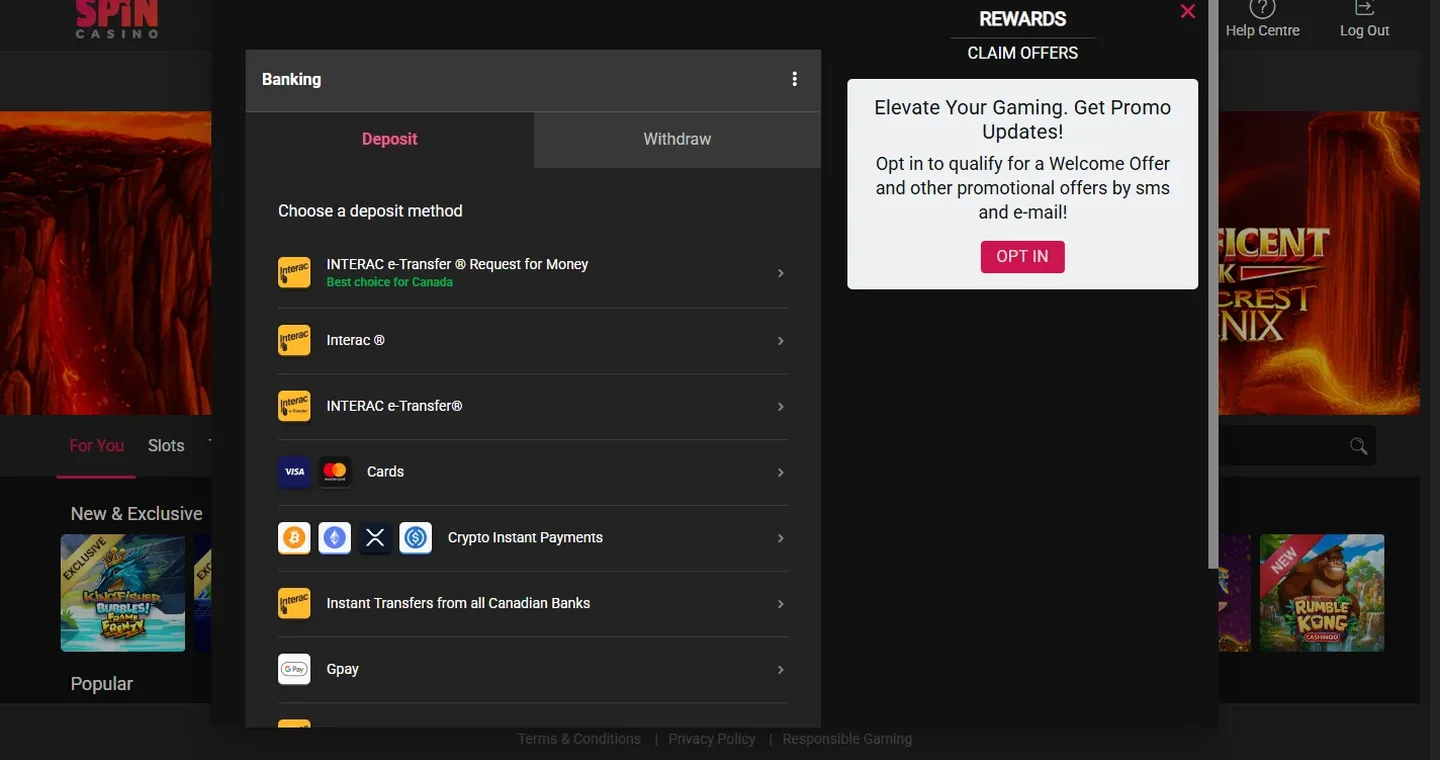Select 'INTERAC e-Transfer ® Request for Money' text

click(x=457, y=264)
